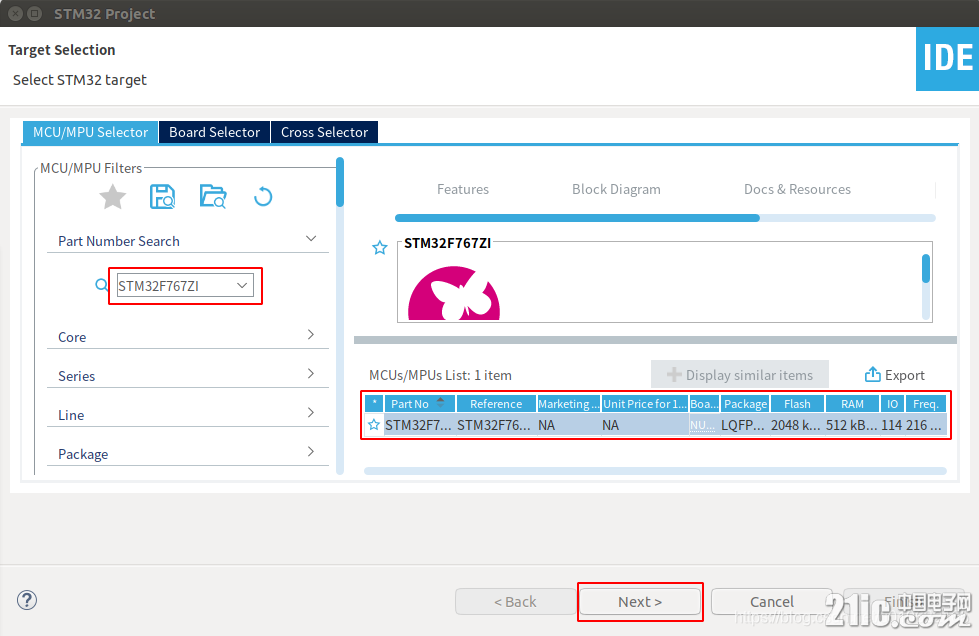The height and width of the screenshot is (636, 979).
Task: Click the Export icon button
Action: (894, 374)
